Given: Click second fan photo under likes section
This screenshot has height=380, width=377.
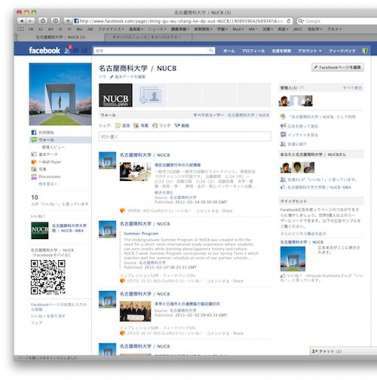Looking at the screenshot, I should coord(298,167).
